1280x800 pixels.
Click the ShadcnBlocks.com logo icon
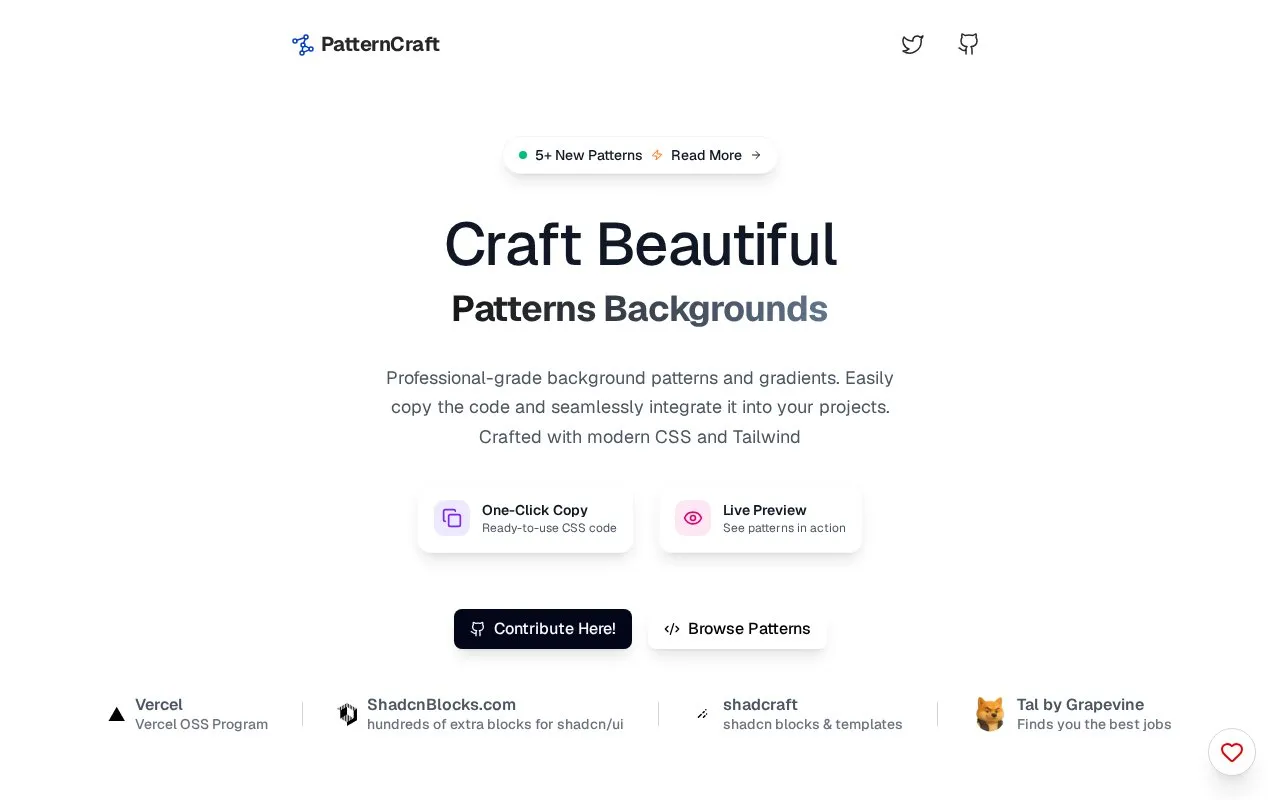point(348,714)
